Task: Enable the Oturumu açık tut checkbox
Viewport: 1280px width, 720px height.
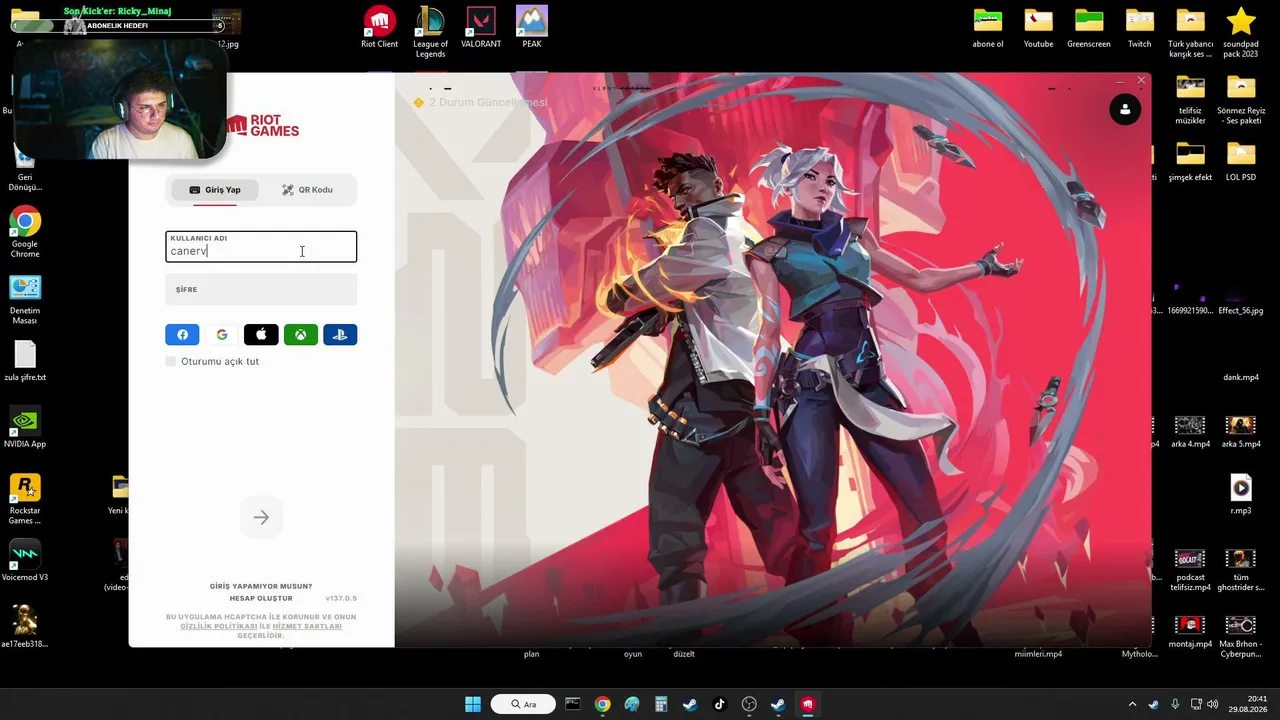Action: (x=171, y=361)
